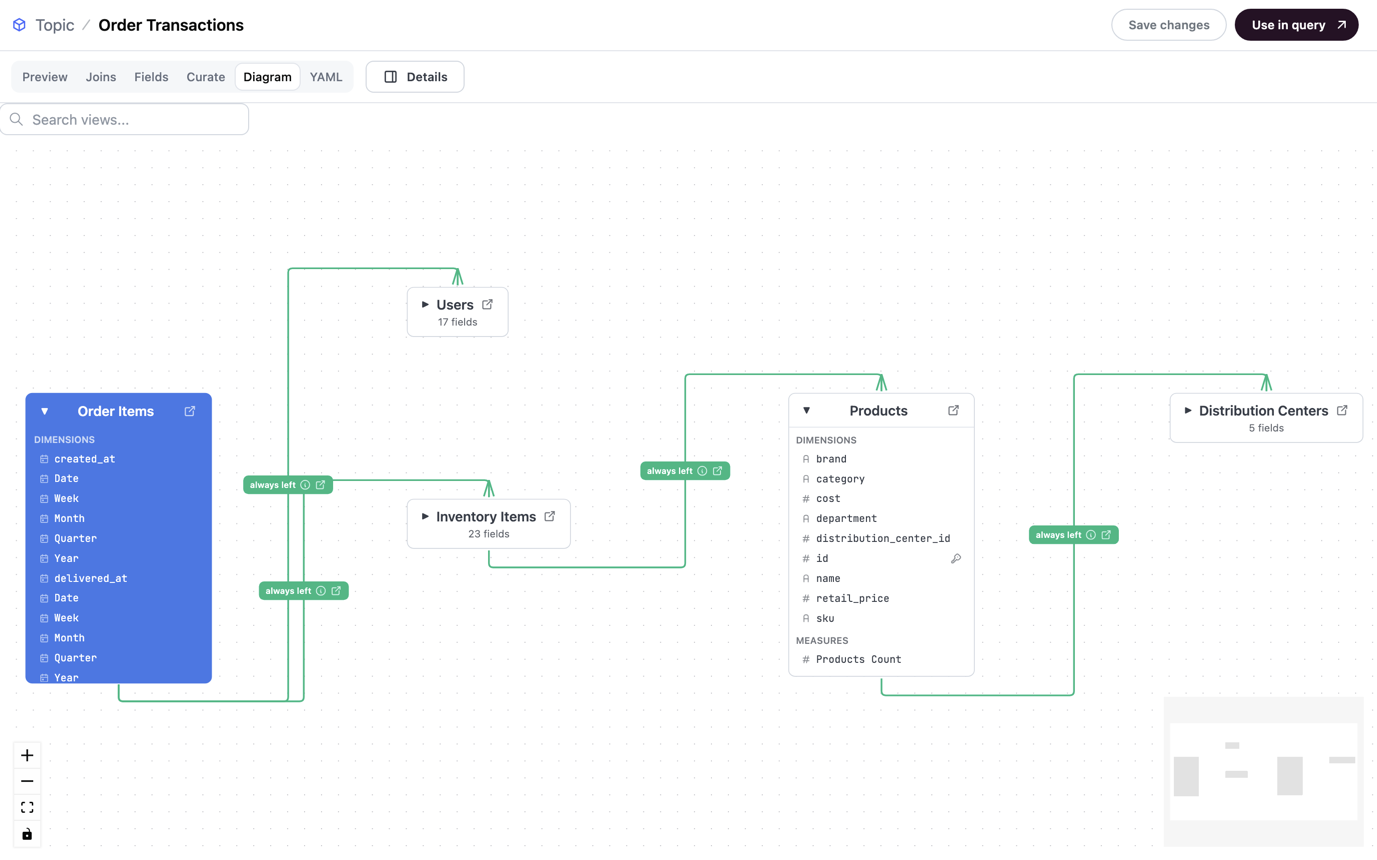
Task: Click the primary key icon beside id
Action: pyautogui.click(x=956, y=559)
